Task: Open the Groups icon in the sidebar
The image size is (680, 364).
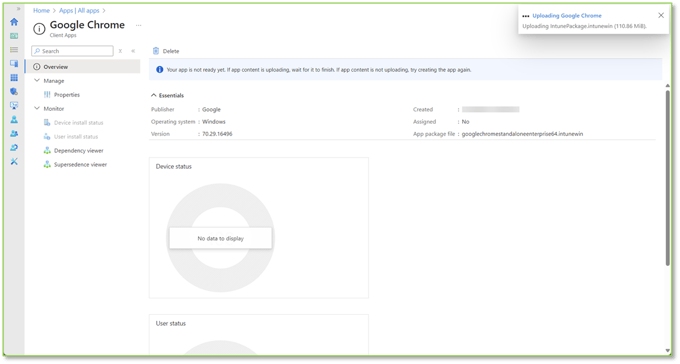Action: (14, 134)
